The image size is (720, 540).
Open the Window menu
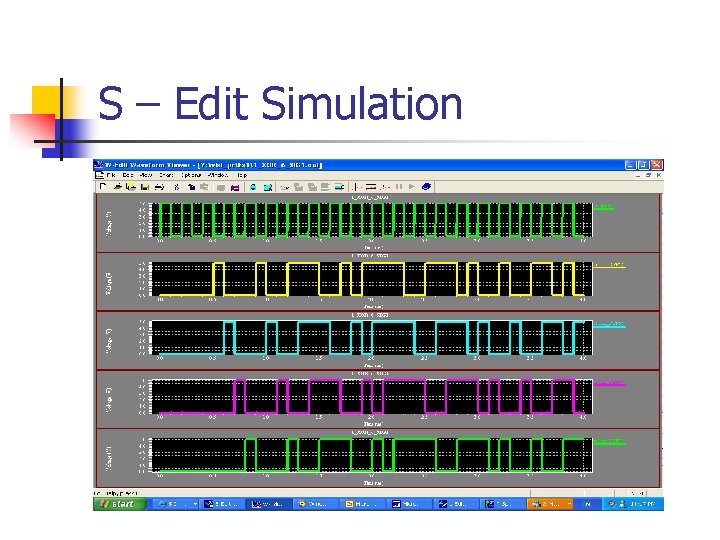pyautogui.click(x=218, y=175)
